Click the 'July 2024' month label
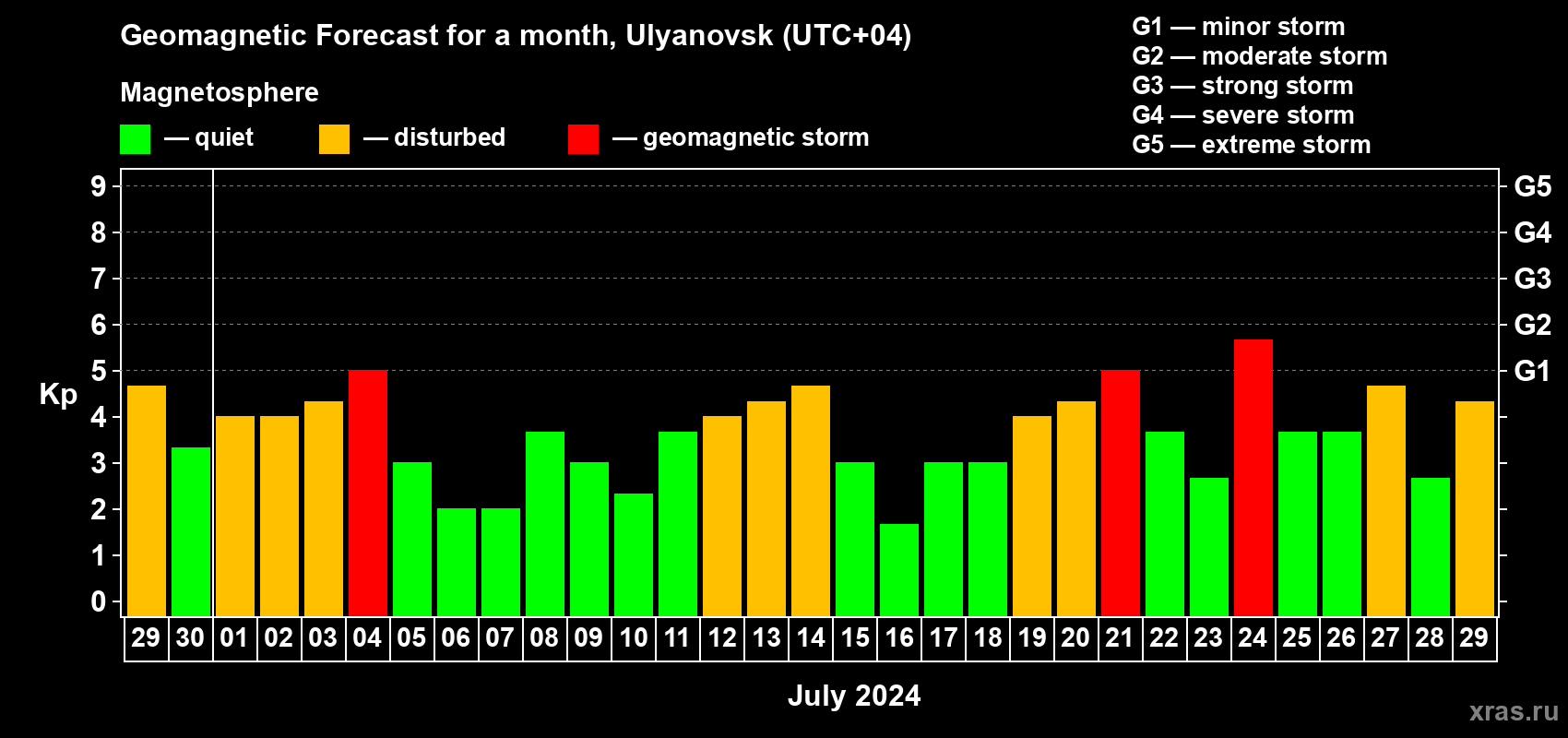The width and height of the screenshot is (1568, 738). coord(854,696)
